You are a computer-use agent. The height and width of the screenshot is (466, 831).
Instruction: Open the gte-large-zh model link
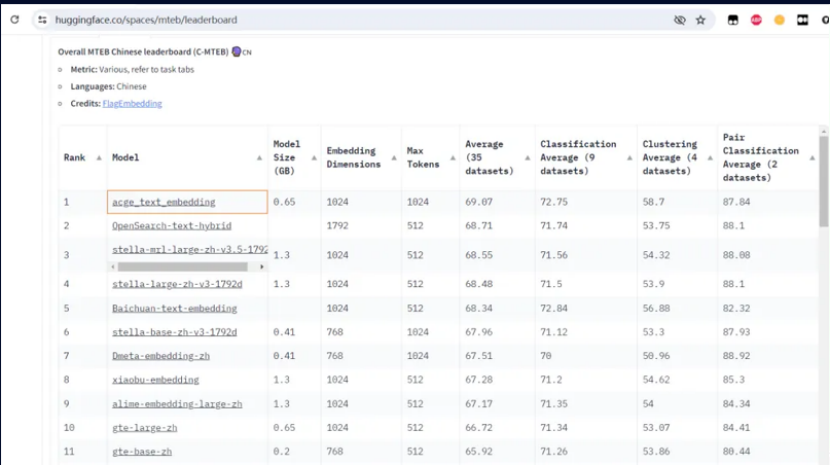144,428
